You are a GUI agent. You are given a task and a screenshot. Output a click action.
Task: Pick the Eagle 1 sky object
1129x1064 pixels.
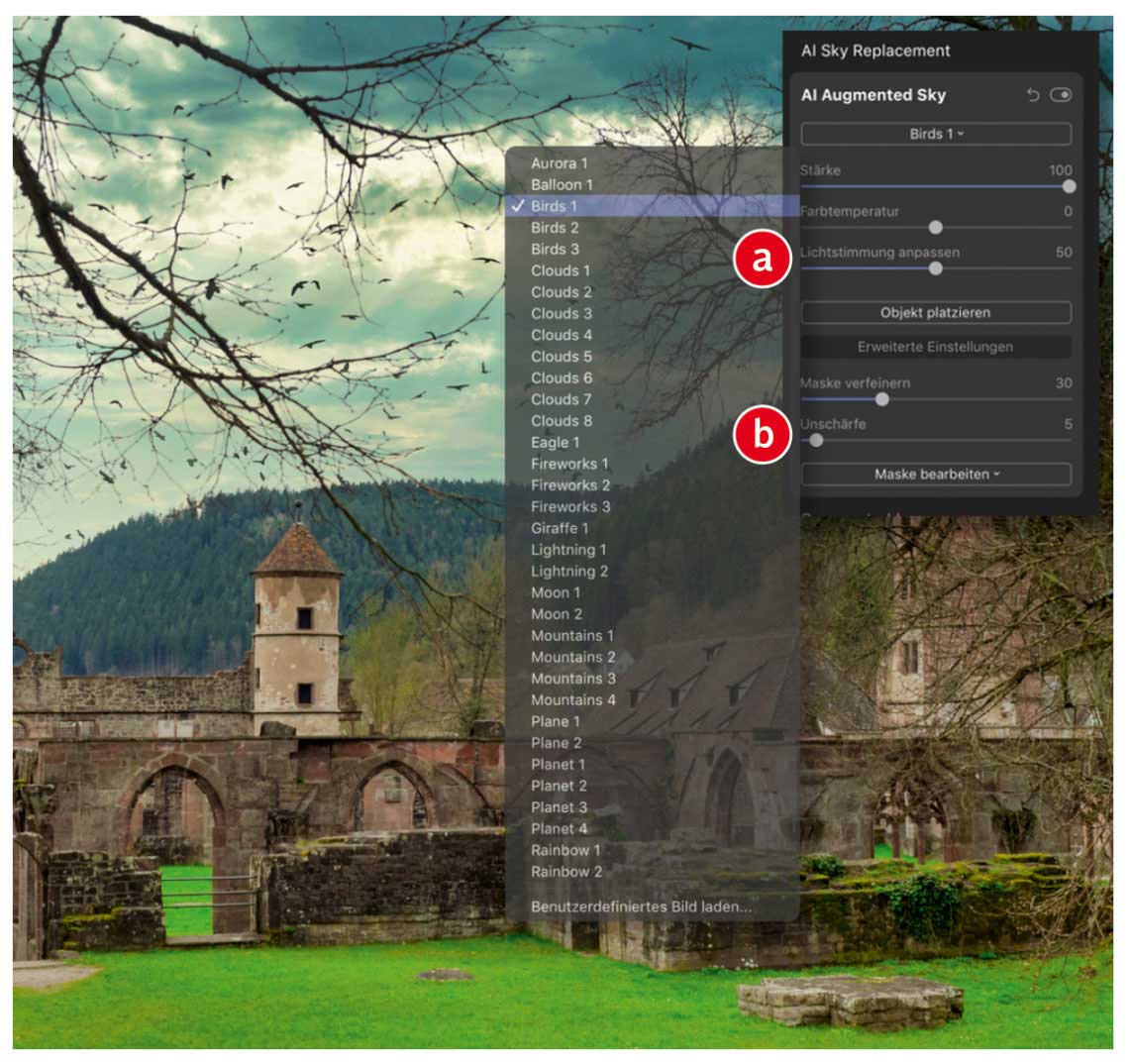(x=556, y=442)
